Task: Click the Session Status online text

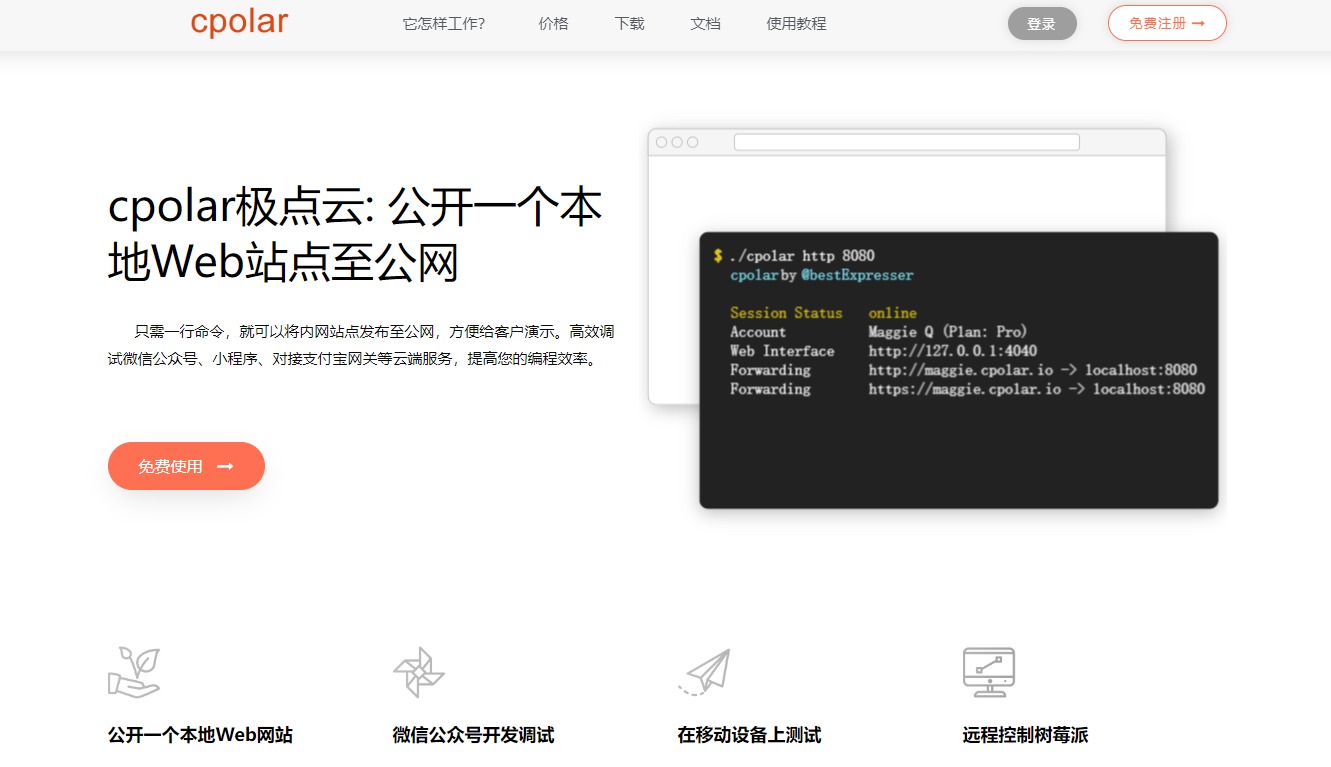Action: coord(823,313)
